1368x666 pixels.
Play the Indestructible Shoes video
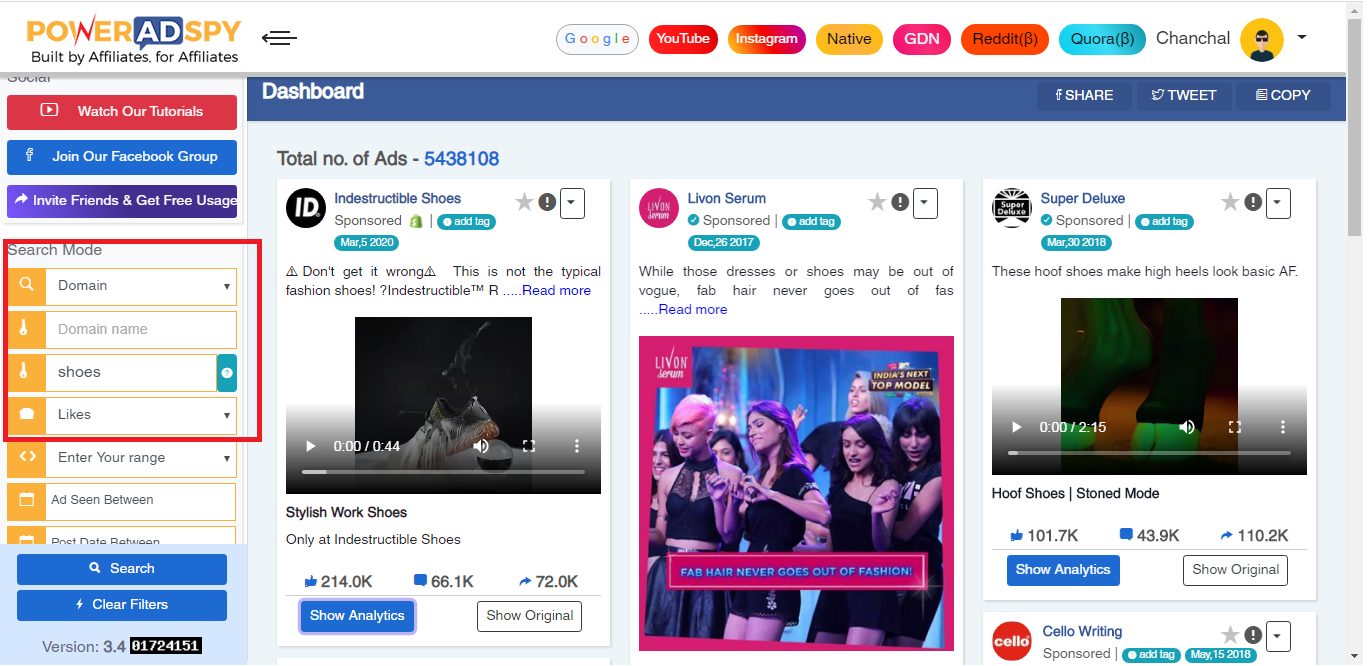[310, 446]
